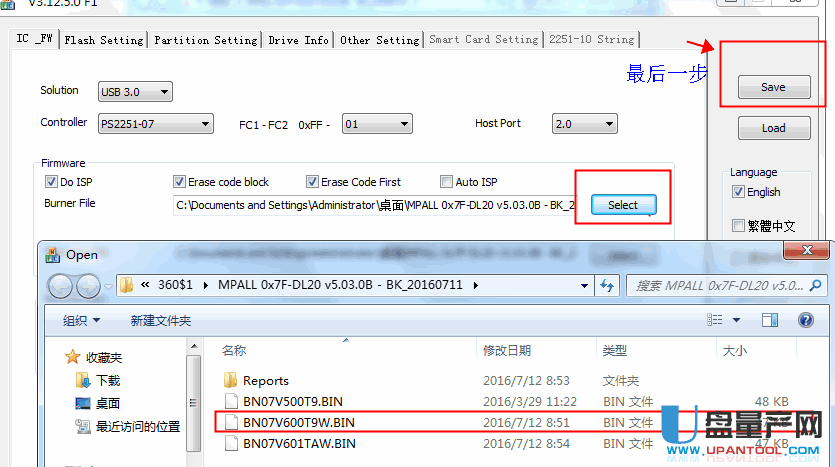Open the view options icon
This screenshot has width=835, height=467.
(x=716, y=320)
